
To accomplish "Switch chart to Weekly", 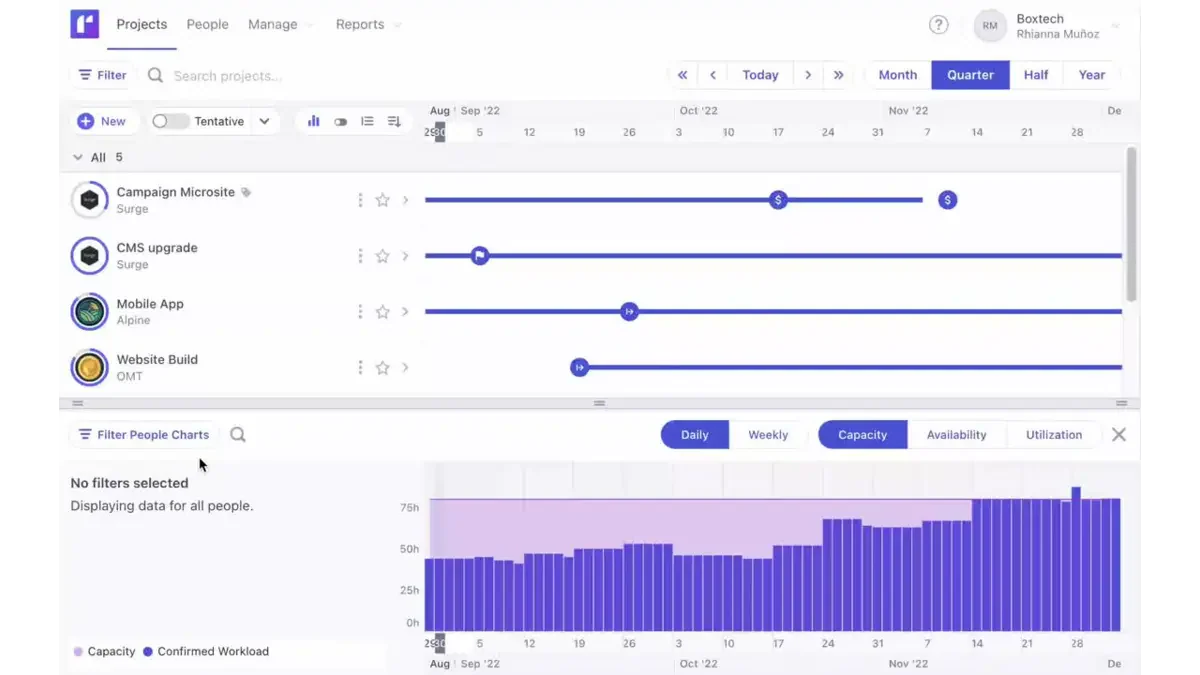I will [x=768, y=435].
